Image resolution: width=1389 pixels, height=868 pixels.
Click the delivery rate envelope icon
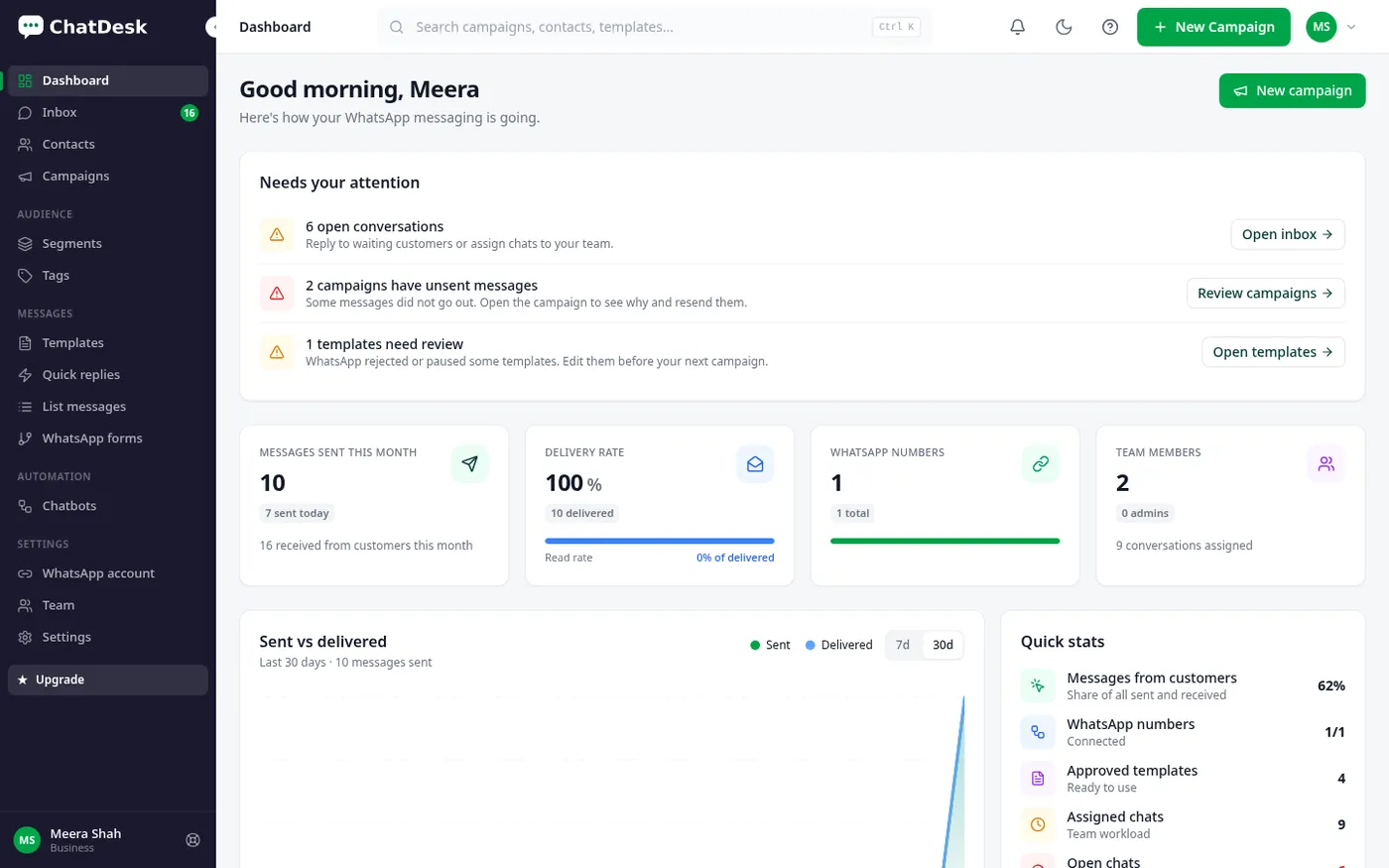click(x=755, y=463)
